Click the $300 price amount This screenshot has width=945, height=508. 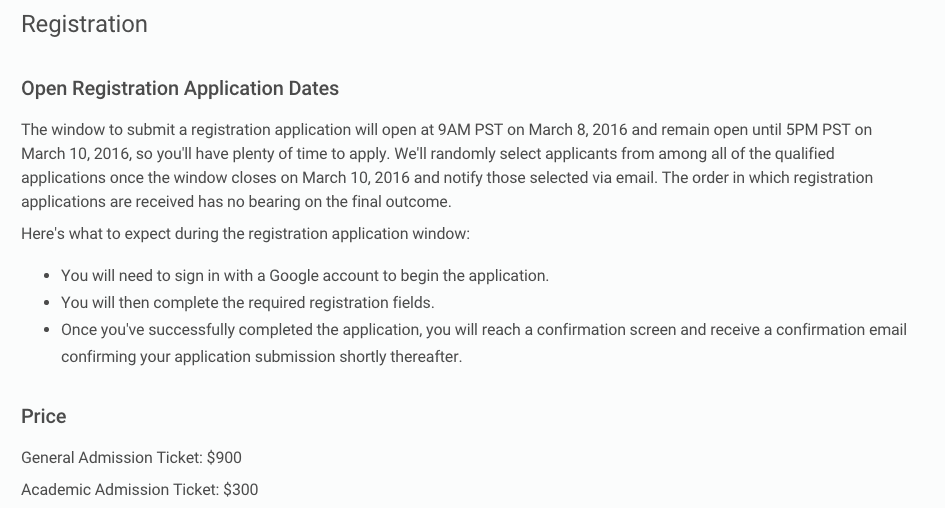click(x=240, y=490)
